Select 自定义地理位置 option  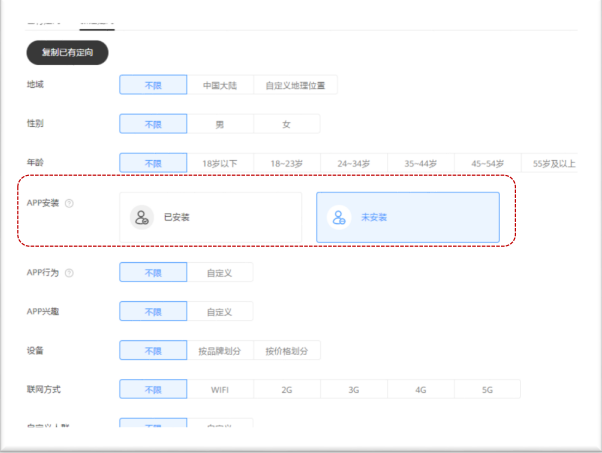point(295,85)
